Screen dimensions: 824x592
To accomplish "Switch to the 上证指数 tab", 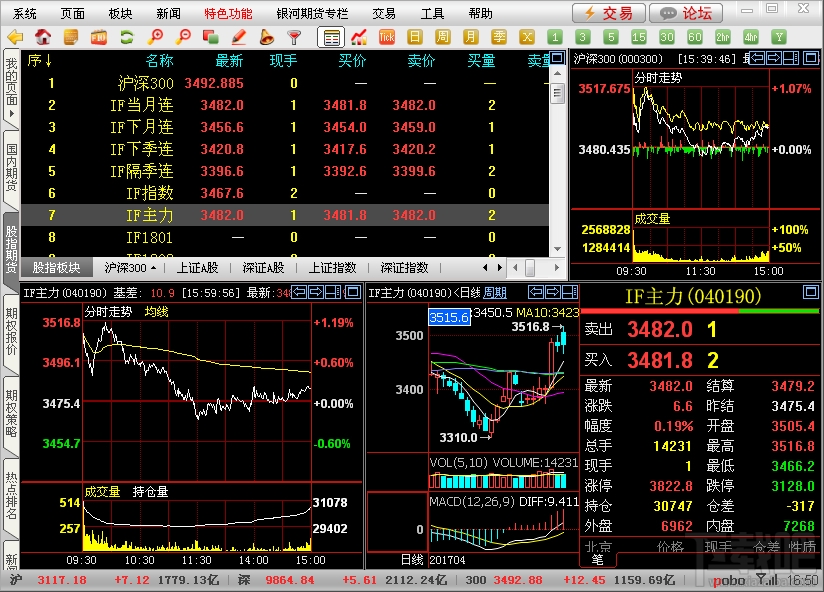I will tap(332, 268).
